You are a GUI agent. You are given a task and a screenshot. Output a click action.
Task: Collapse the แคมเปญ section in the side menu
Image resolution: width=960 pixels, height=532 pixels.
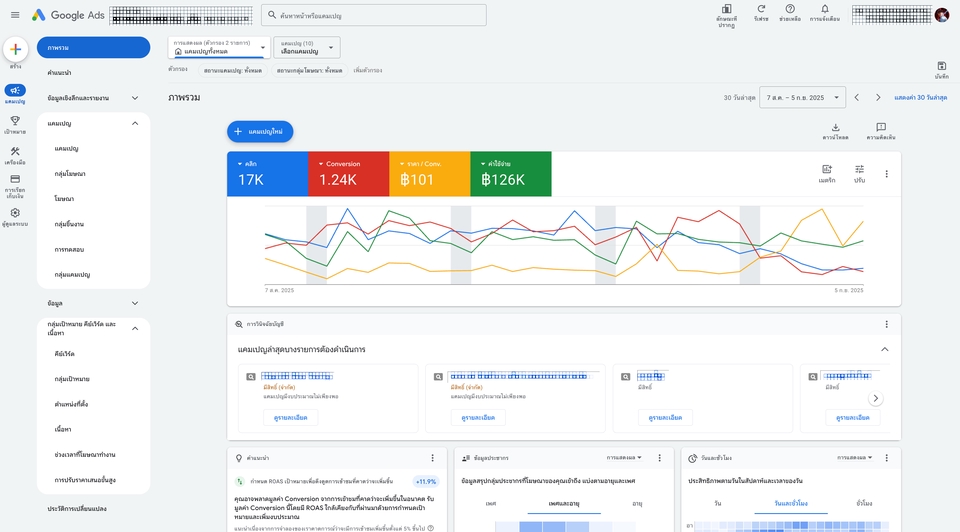point(135,124)
